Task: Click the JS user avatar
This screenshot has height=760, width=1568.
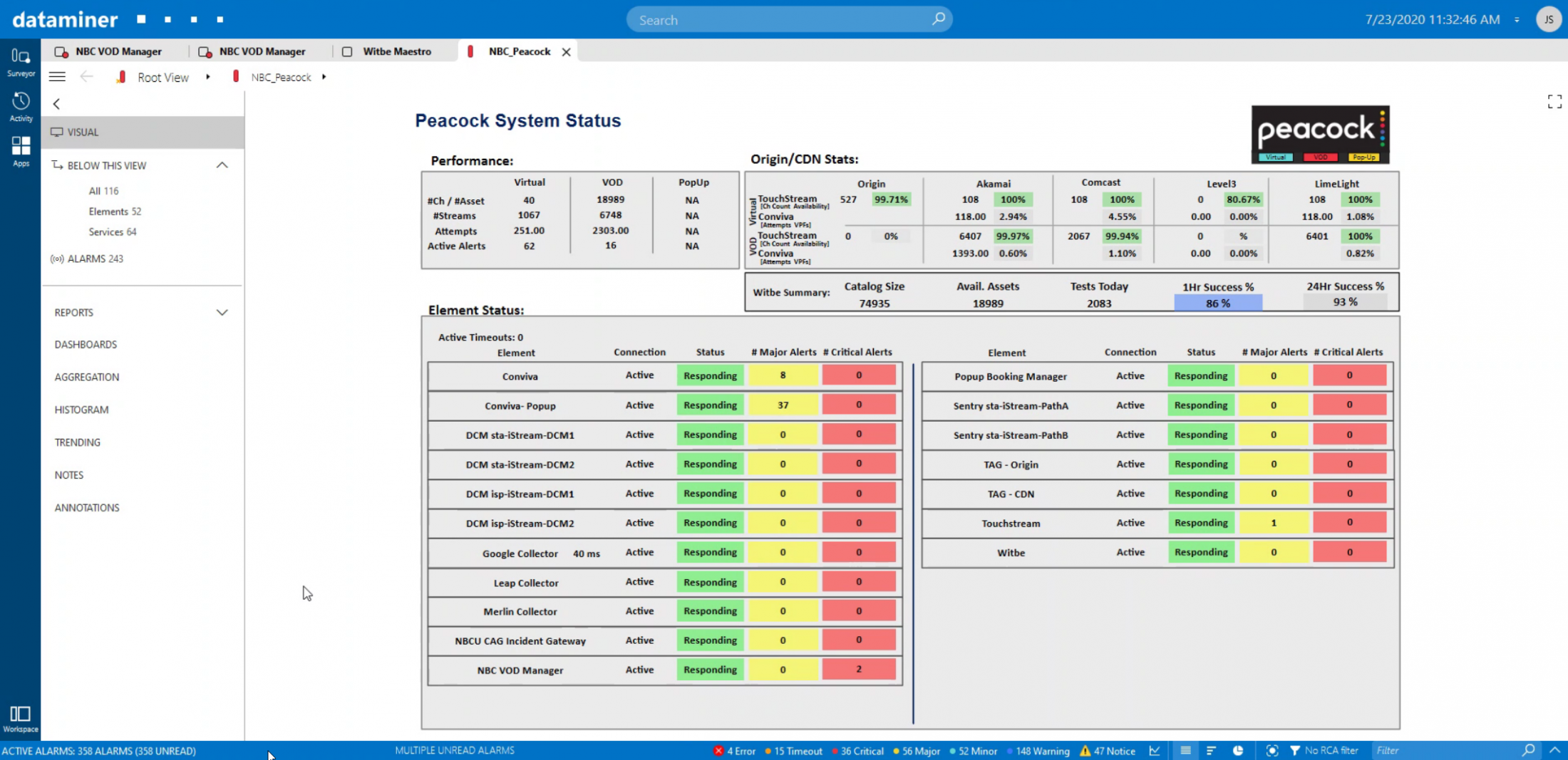Action: (x=1549, y=19)
